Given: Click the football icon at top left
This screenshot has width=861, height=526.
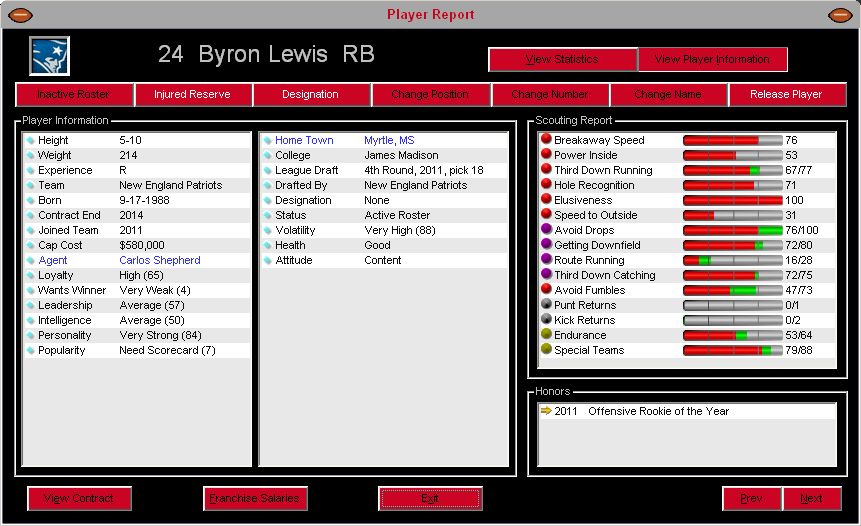Looking at the screenshot, I should coord(19,15).
